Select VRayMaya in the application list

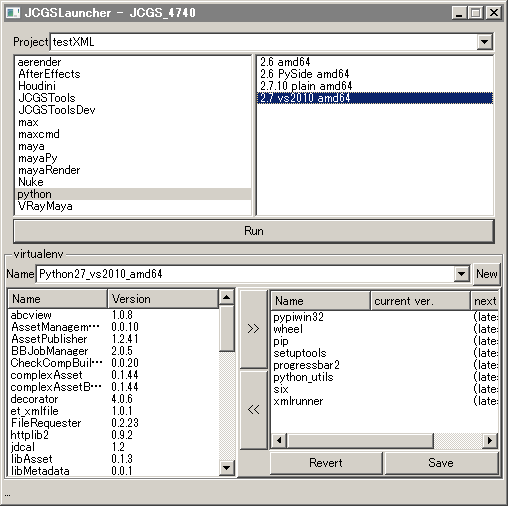click(x=133, y=206)
